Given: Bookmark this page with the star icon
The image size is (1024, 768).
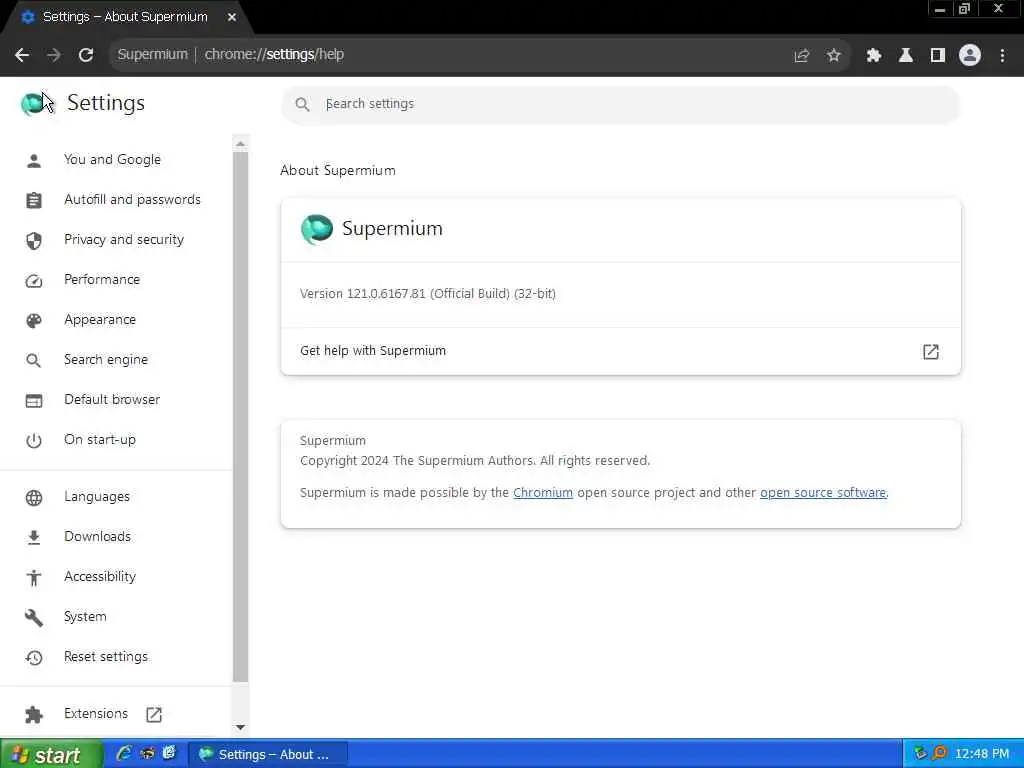Looking at the screenshot, I should coord(833,56).
